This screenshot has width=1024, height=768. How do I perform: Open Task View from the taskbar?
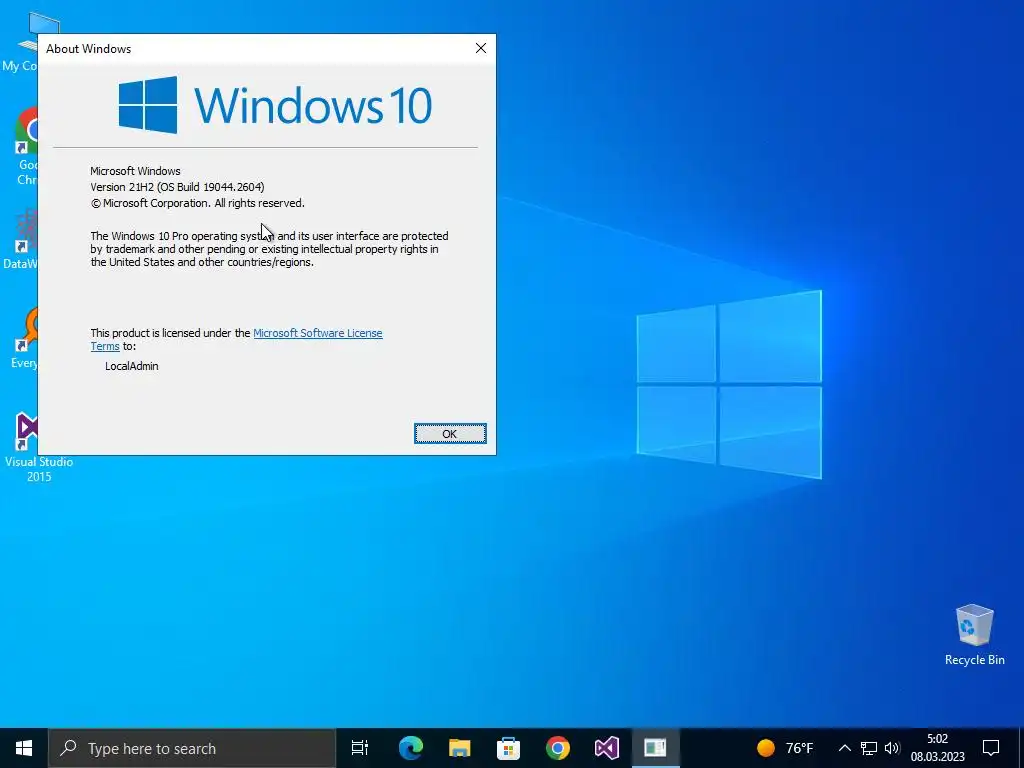(360, 748)
